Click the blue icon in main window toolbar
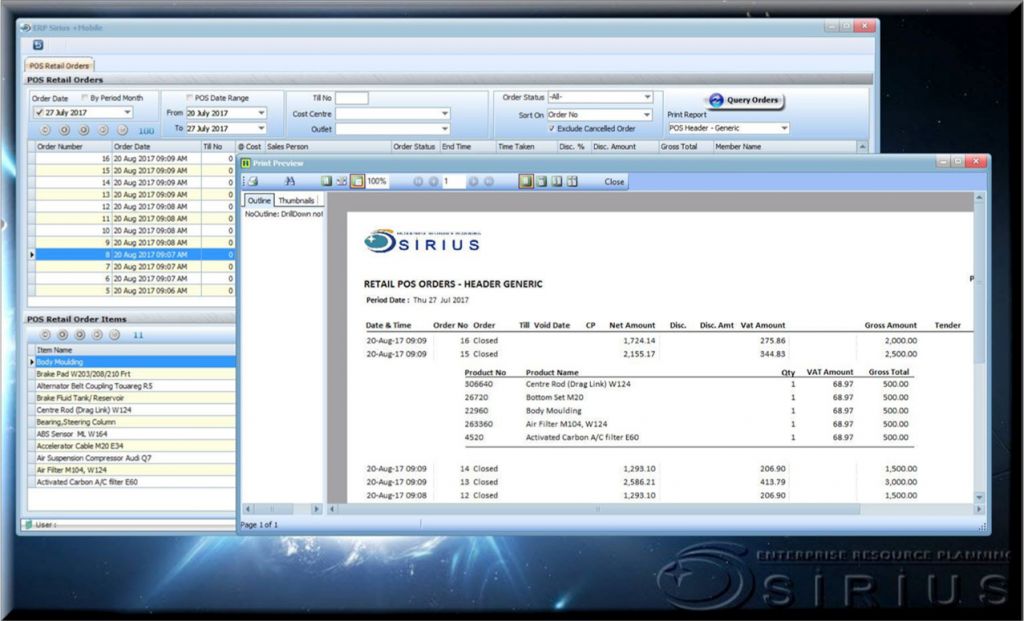1024x621 pixels. [38, 45]
